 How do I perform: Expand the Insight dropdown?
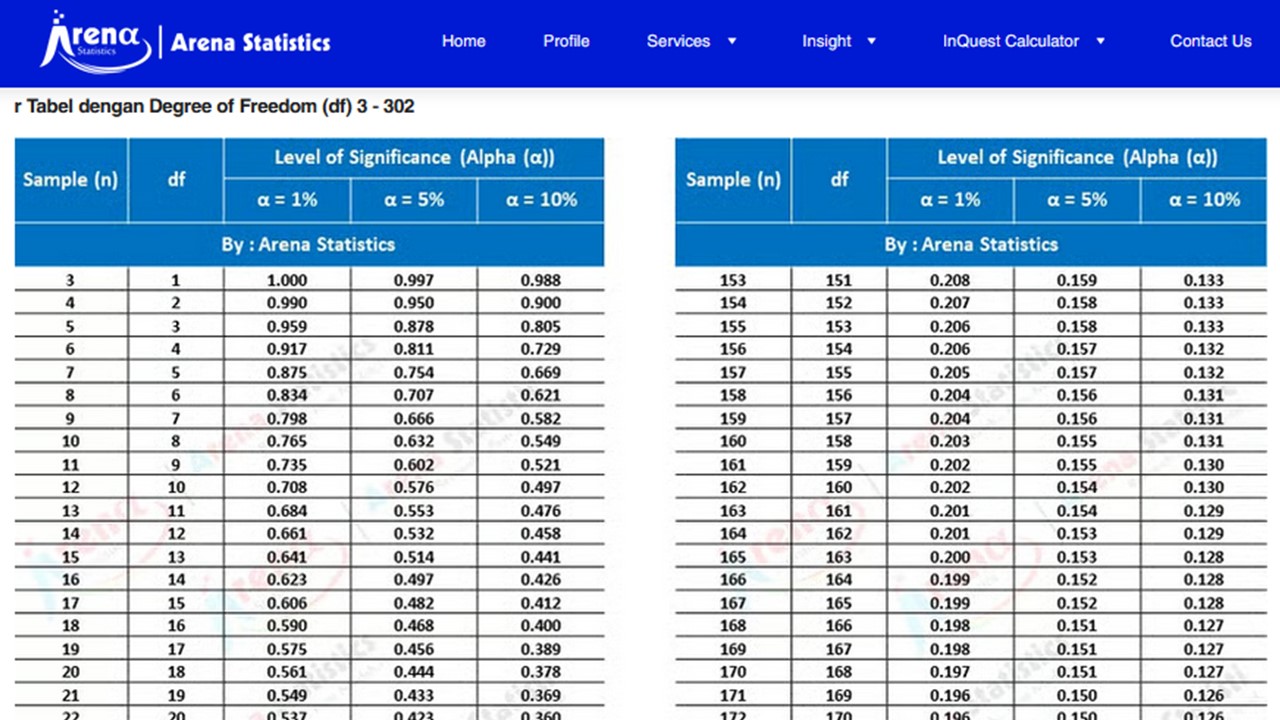(828, 41)
